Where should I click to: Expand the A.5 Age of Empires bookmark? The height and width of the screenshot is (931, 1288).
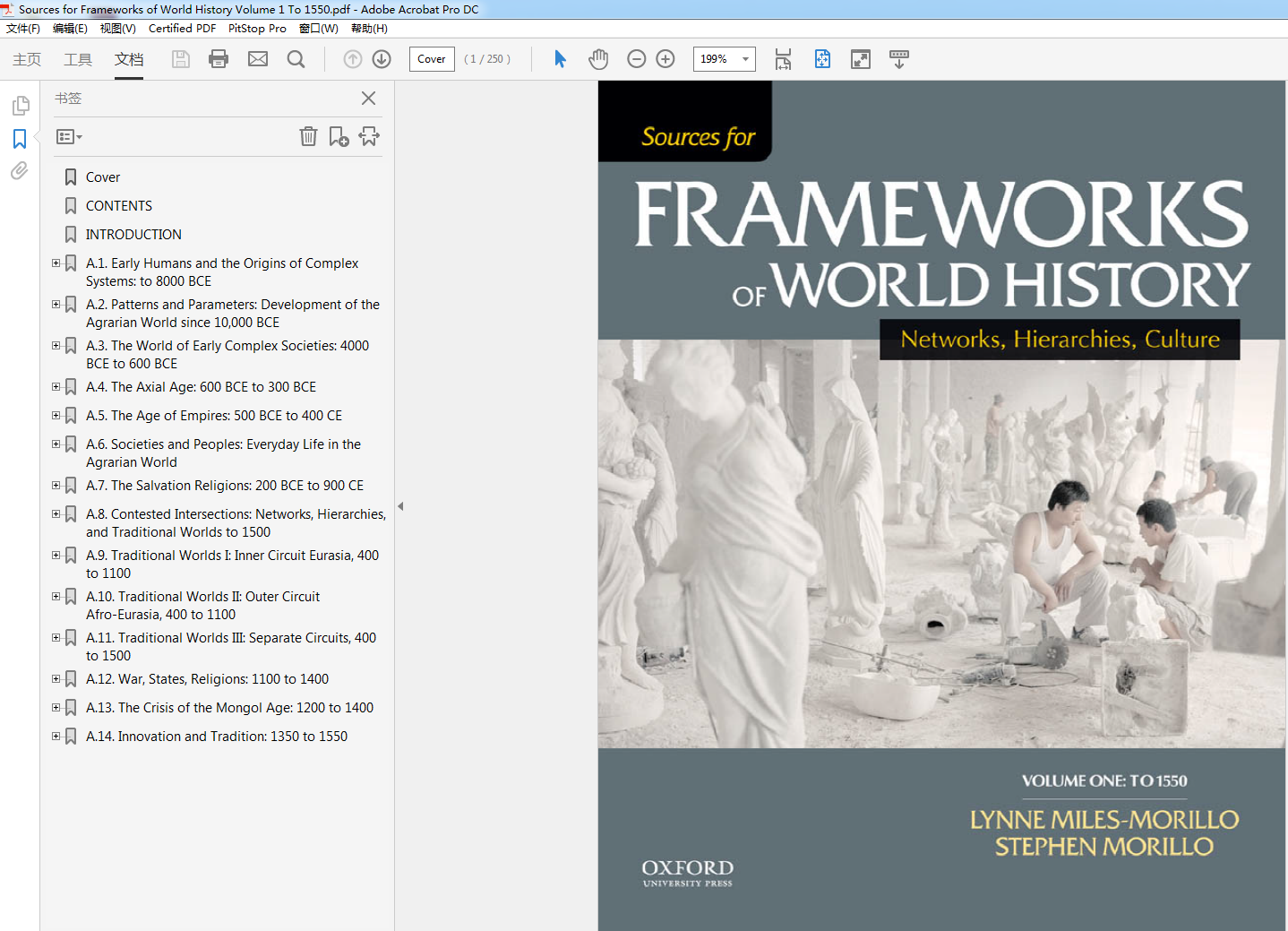(56, 416)
